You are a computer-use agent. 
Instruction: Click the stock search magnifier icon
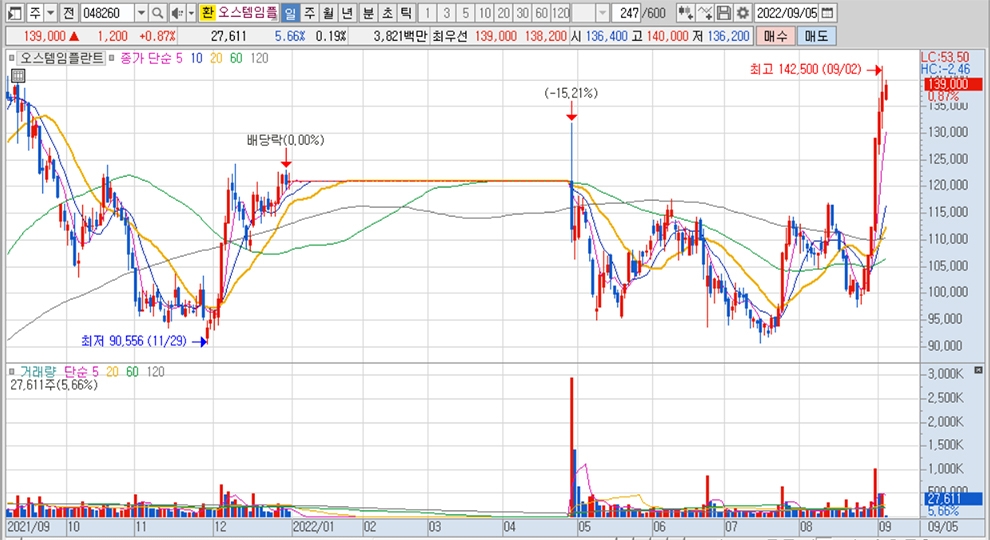tap(158, 13)
